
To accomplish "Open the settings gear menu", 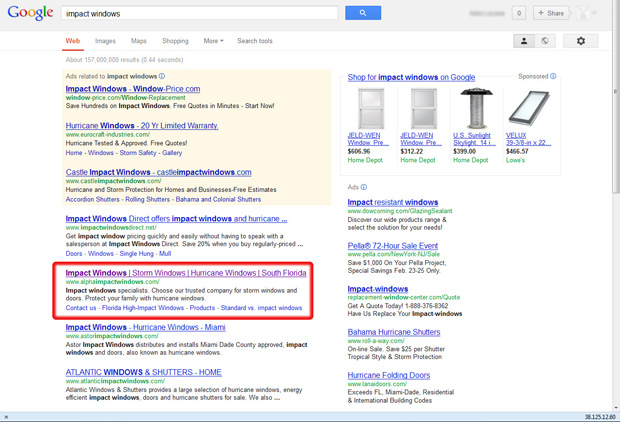I will (x=581, y=41).
